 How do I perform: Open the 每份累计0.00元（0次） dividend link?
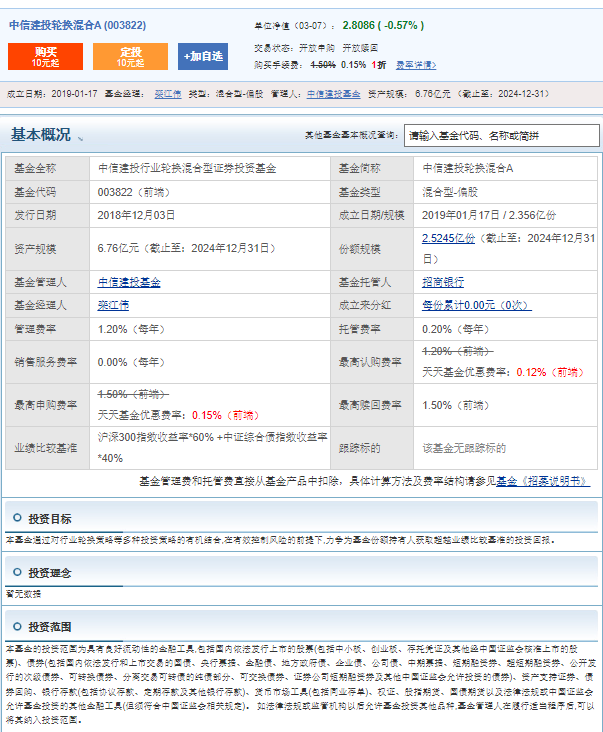coord(477,305)
